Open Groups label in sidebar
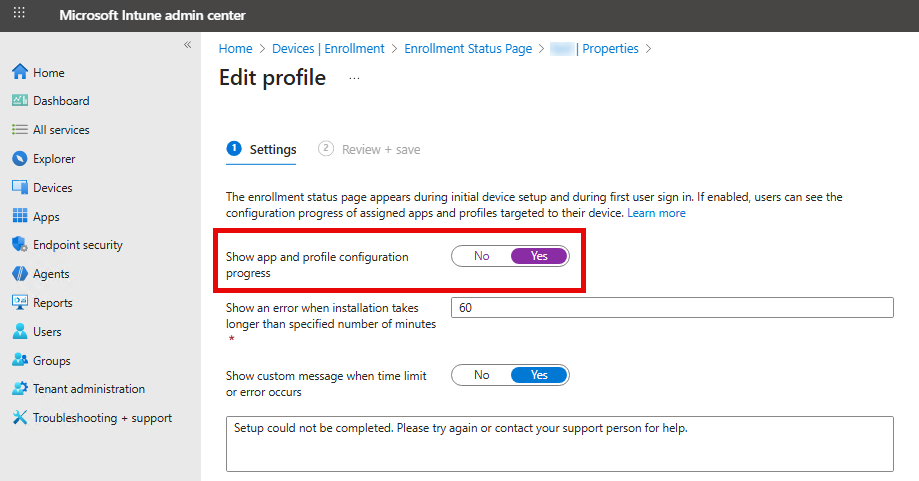 pos(52,361)
